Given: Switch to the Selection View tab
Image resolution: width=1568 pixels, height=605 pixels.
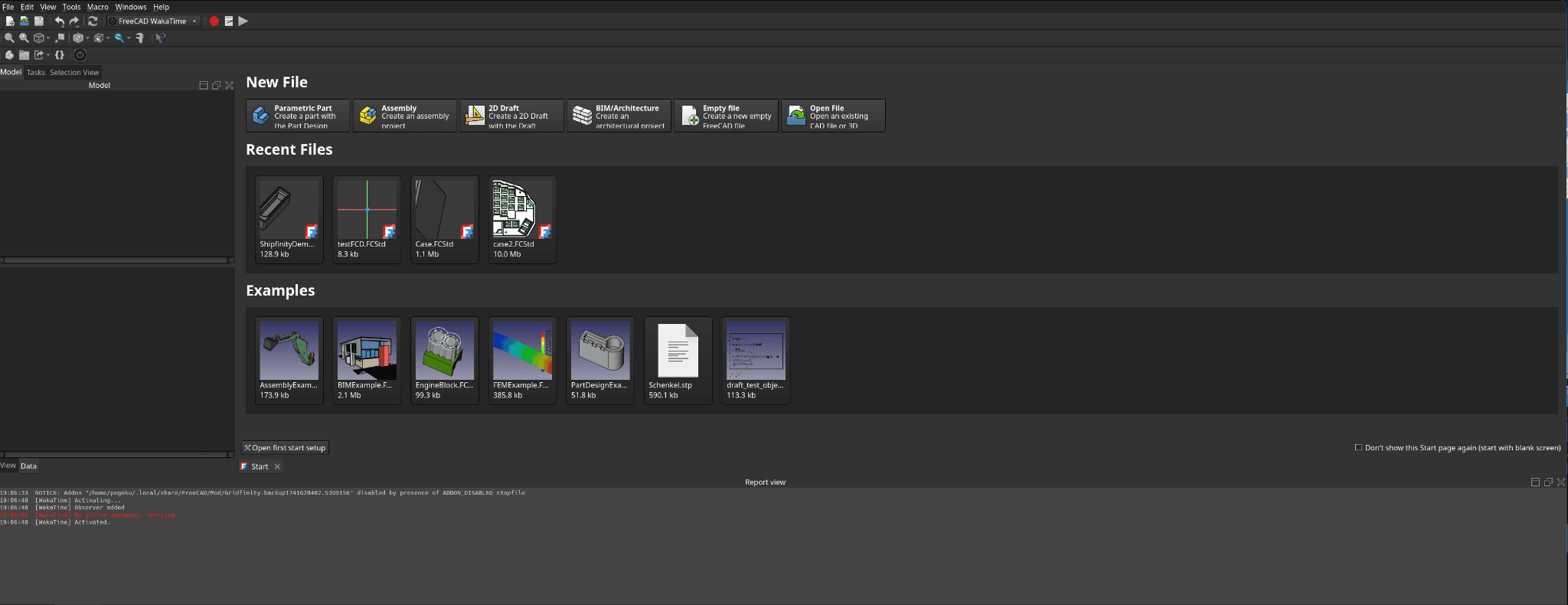Looking at the screenshot, I should pyautogui.click(x=74, y=73).
